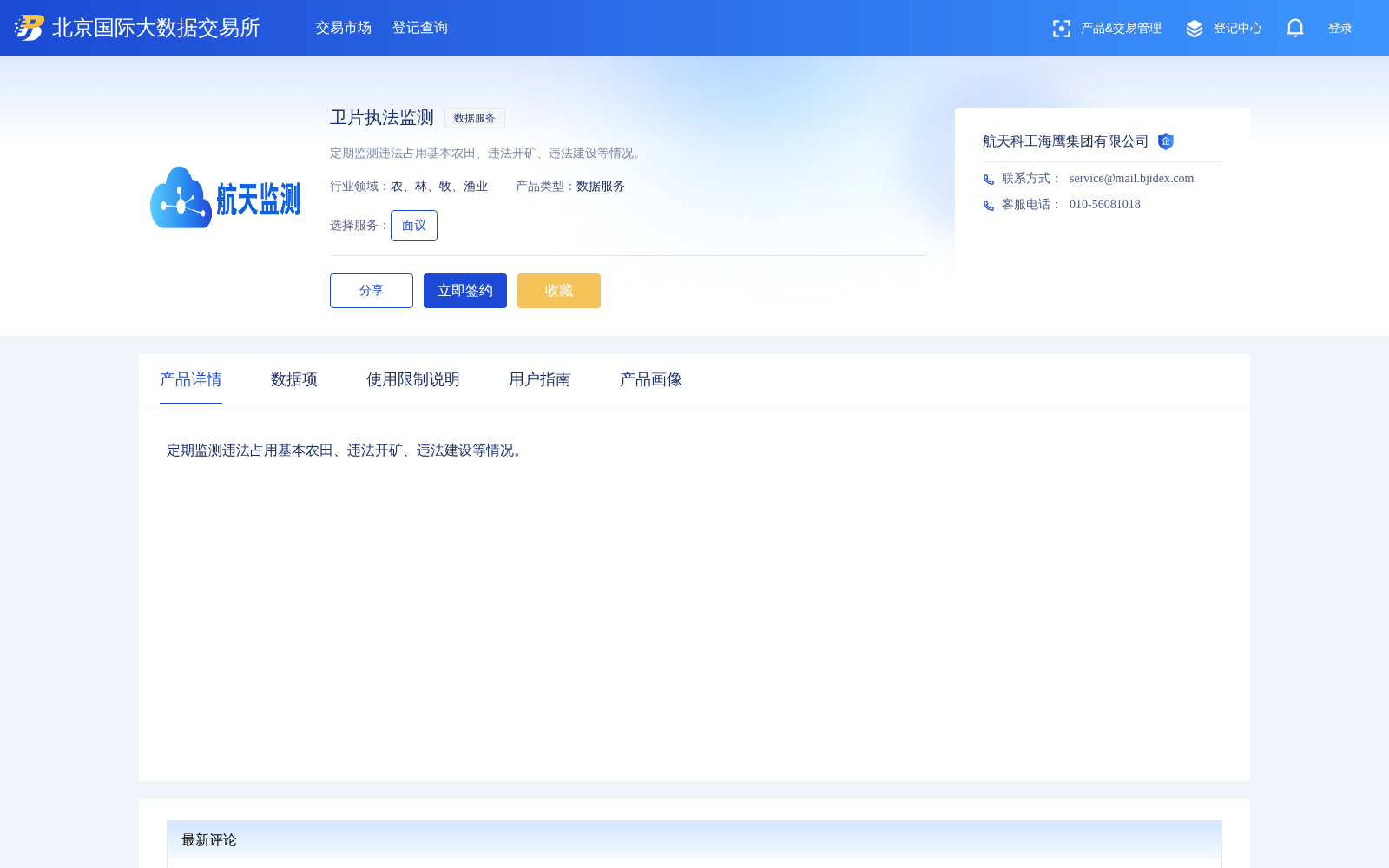Click the industry value 农、林、牧、渔业
Viewport: 1389px width, 868px height.
[439, 187]
